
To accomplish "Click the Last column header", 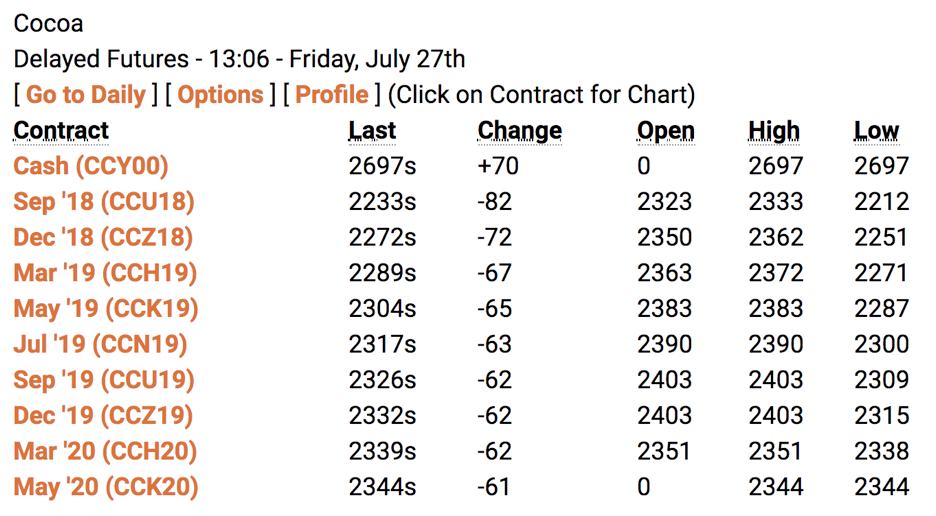I will pyautogui.click(x=372, y=131).
